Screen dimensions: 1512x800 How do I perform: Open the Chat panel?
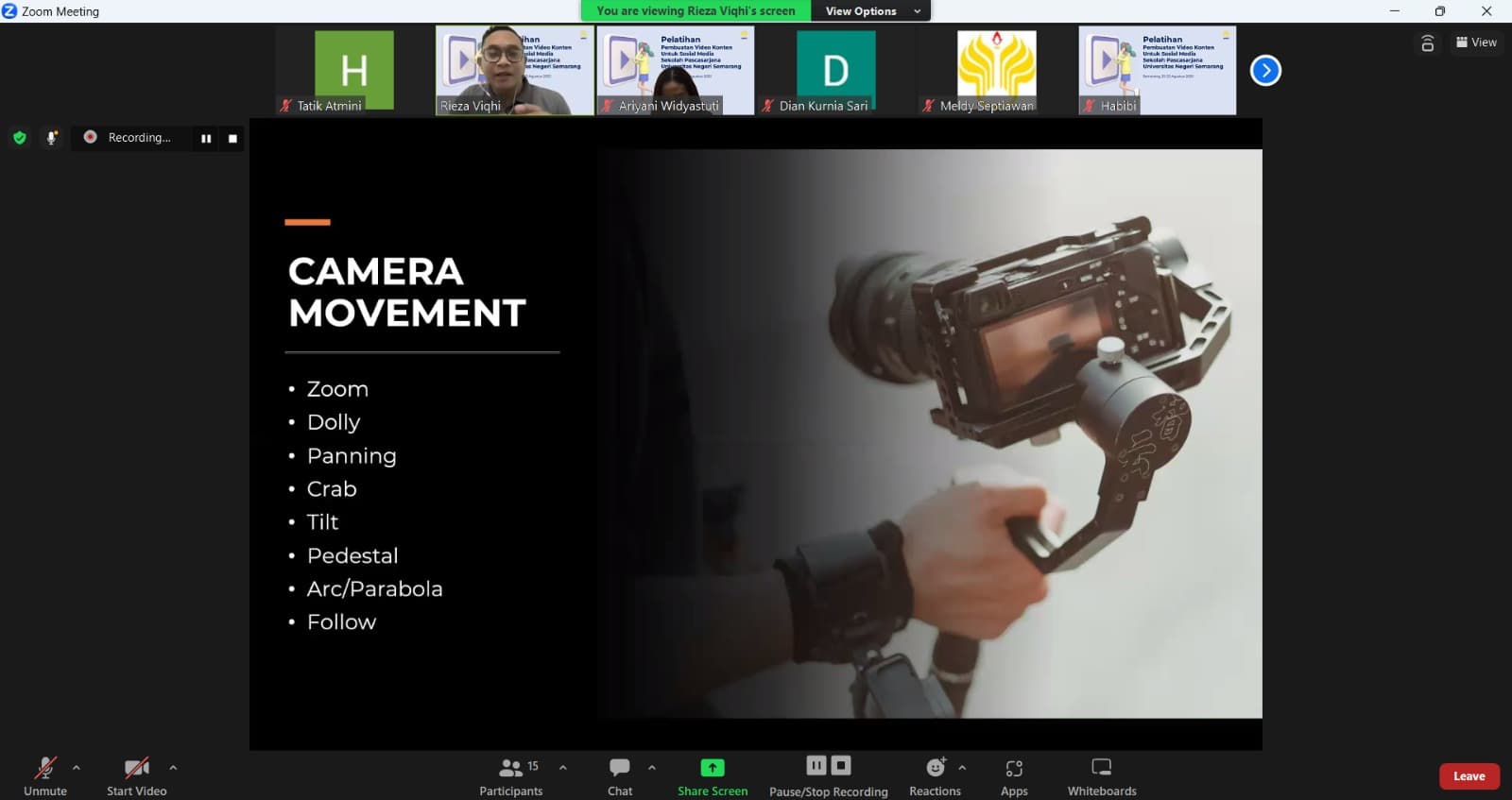620,776
